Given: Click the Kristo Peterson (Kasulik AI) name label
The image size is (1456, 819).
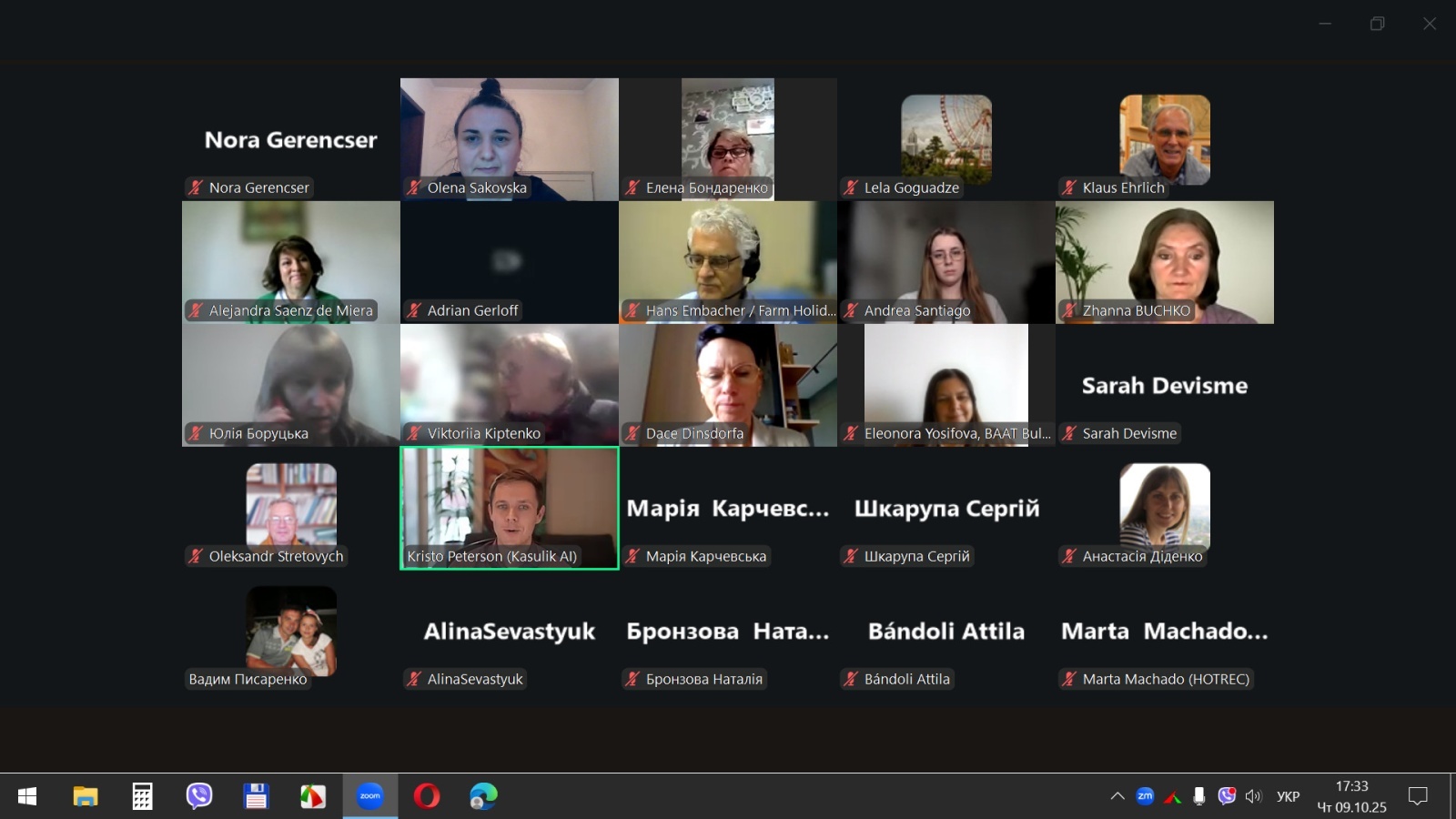Looking at the screenshot, I should (x=491, y=556).
